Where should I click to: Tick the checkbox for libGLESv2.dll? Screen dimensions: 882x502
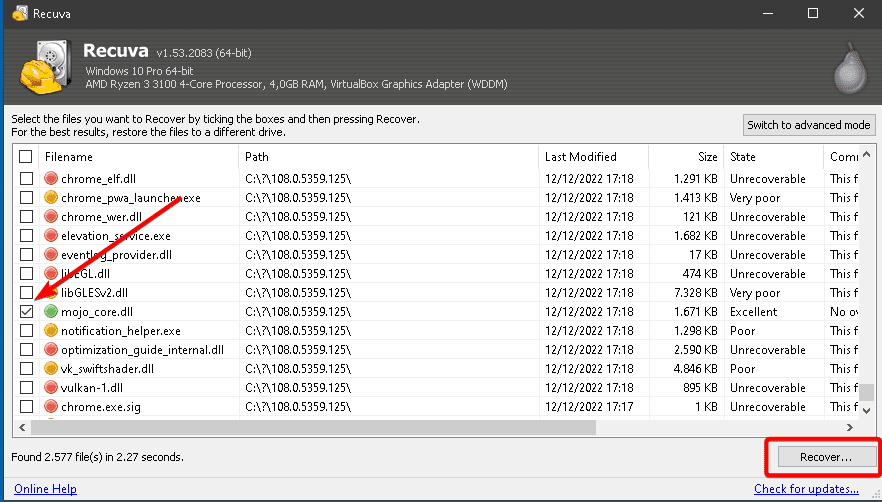click(x=26, y=293)
